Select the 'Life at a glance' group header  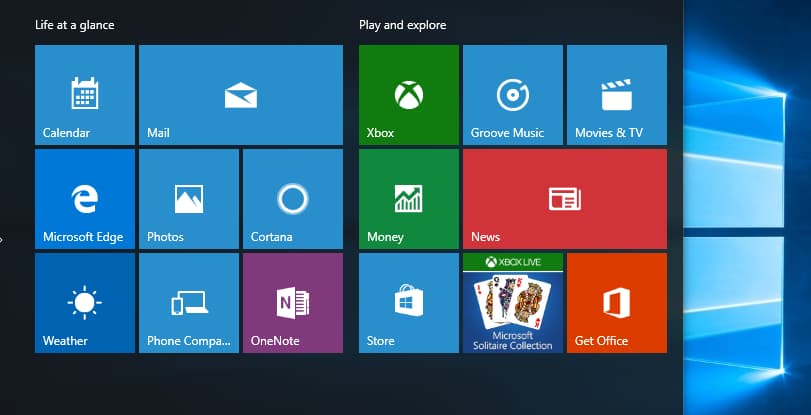click(x=74, y=25)
